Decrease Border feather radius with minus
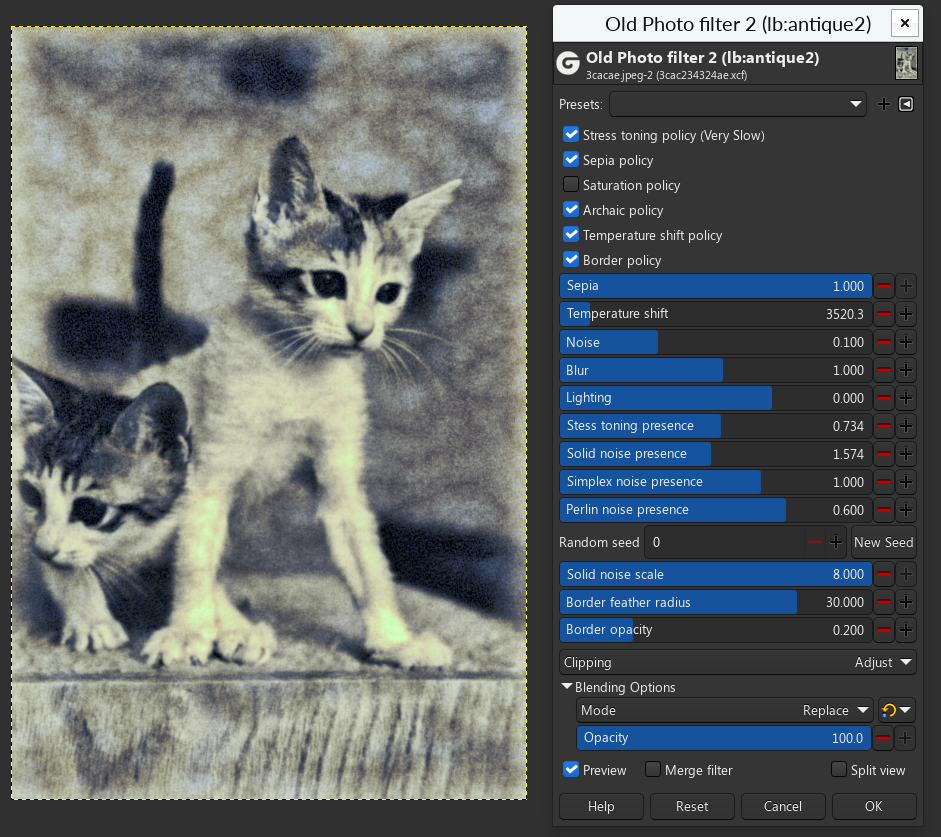This screenshot has width=941, height=837. coord(884,602)
